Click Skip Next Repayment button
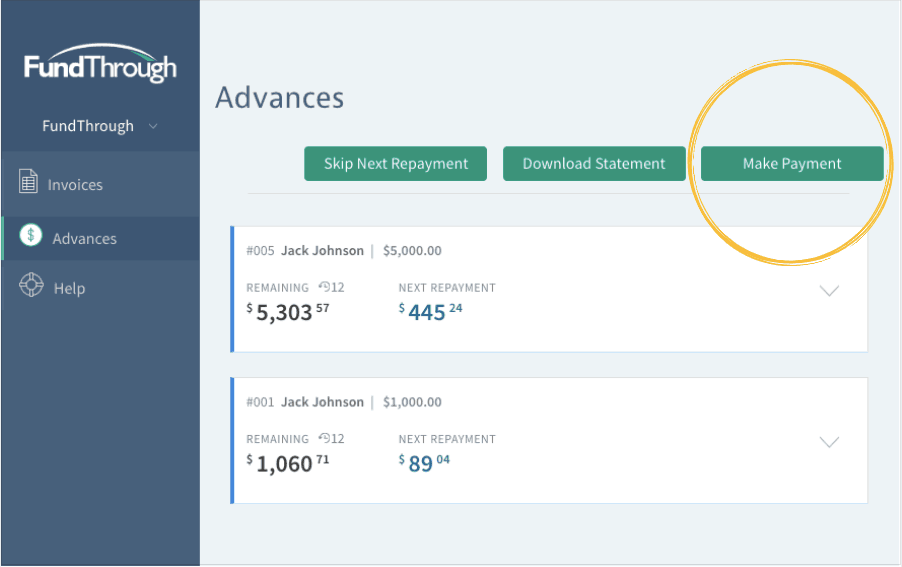The image size is (902, 567). (395, 164)
